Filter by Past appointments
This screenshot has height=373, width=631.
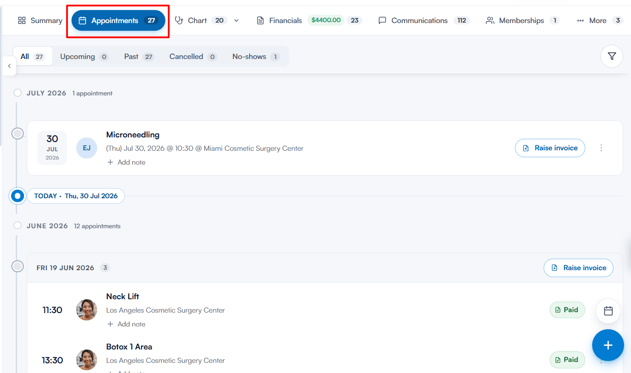(x=139, y=56)
